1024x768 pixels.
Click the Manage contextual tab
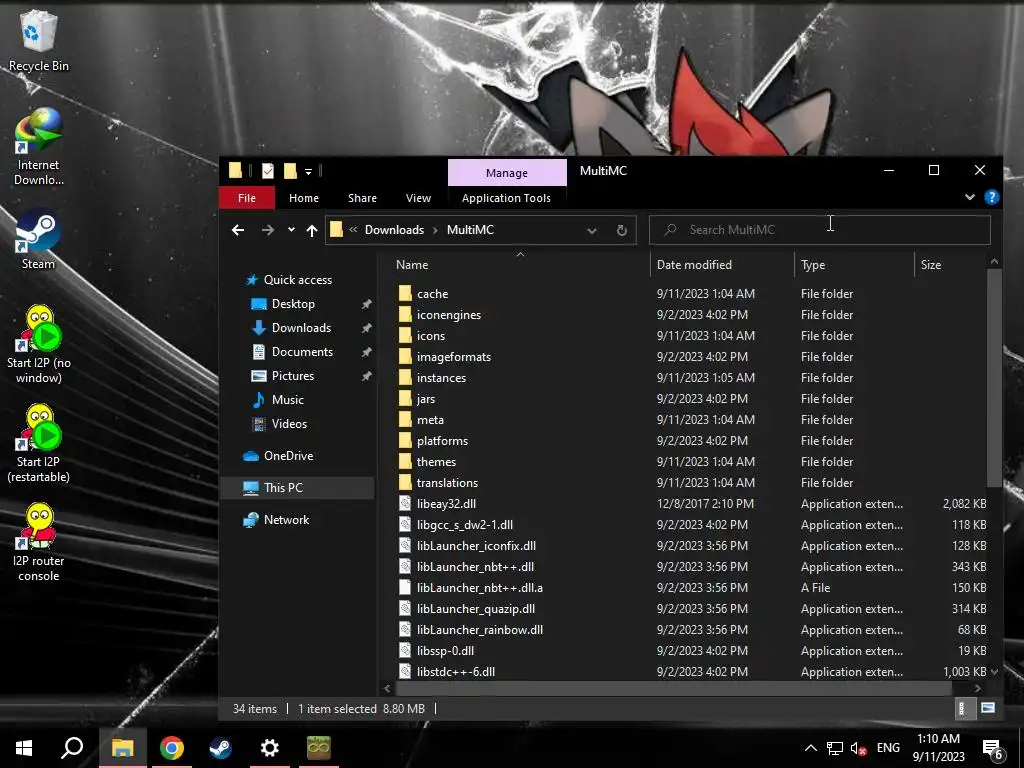tap(507, 172)
